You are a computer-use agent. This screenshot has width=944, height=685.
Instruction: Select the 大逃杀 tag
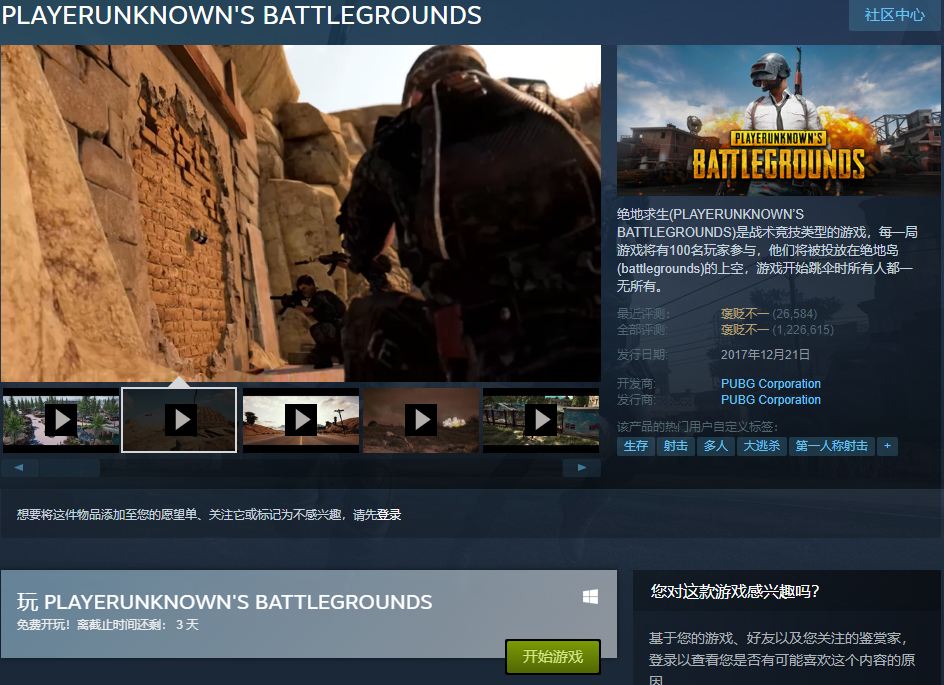click(761, 446)
